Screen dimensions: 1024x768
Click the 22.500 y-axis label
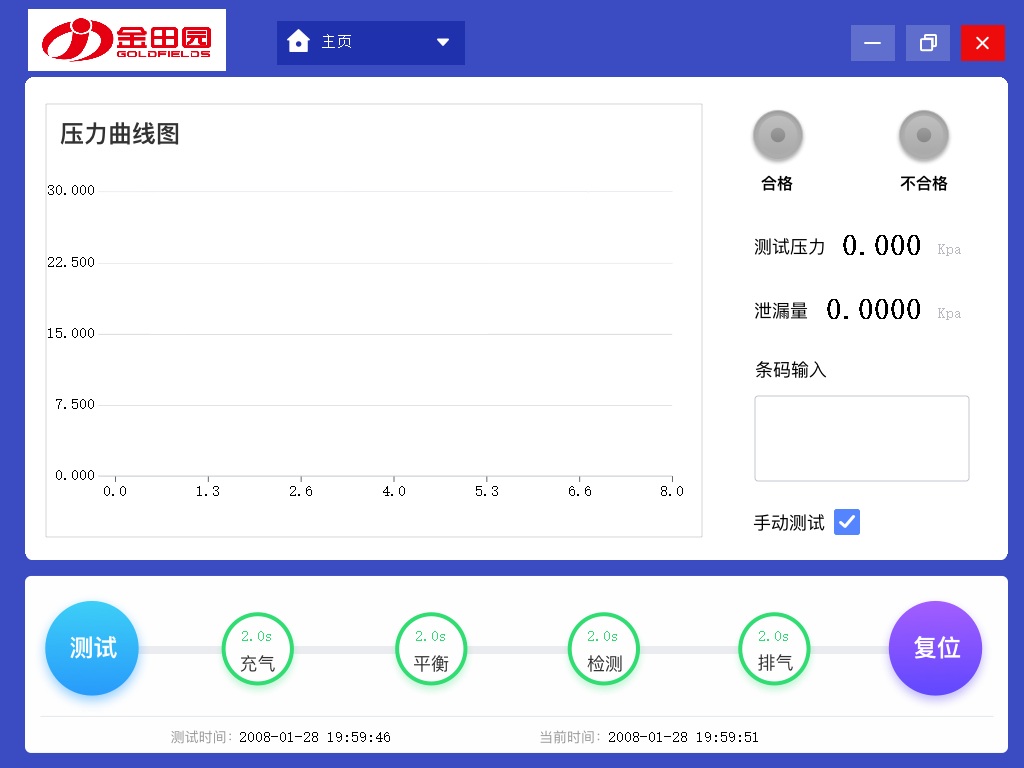[71, 263]
